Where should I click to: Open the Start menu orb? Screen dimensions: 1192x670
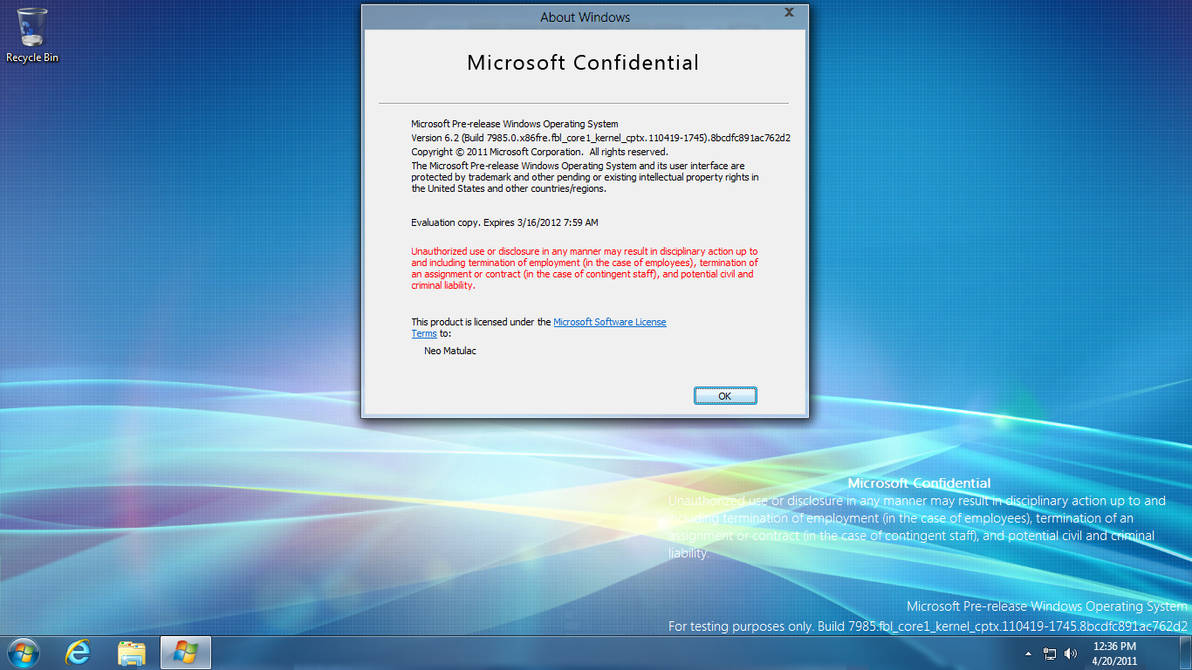24,653
